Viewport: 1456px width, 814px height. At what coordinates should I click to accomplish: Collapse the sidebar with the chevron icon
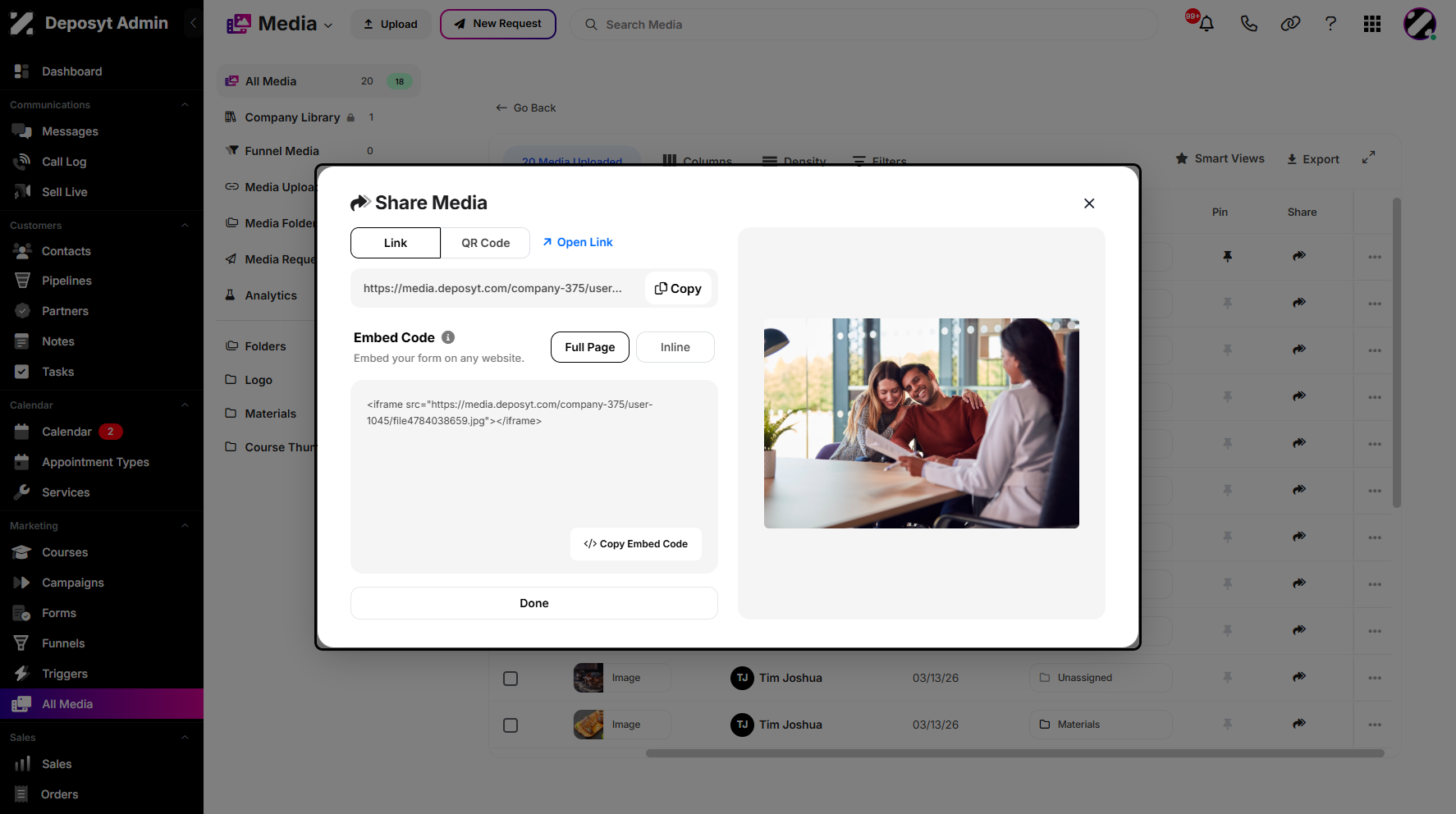click(x=193, y=23)
